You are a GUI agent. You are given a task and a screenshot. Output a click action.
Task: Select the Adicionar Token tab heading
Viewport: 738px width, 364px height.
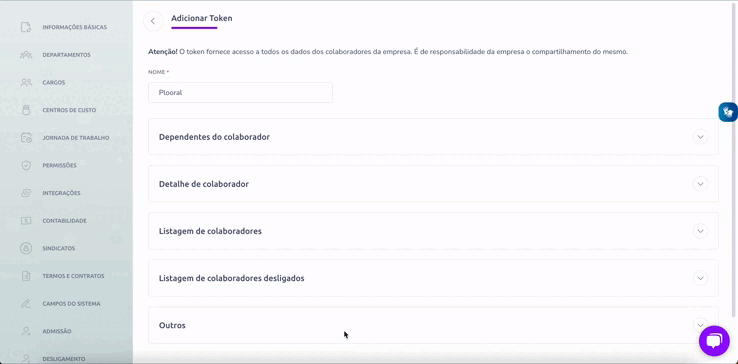pyautogui.click(x=201, y=18)
